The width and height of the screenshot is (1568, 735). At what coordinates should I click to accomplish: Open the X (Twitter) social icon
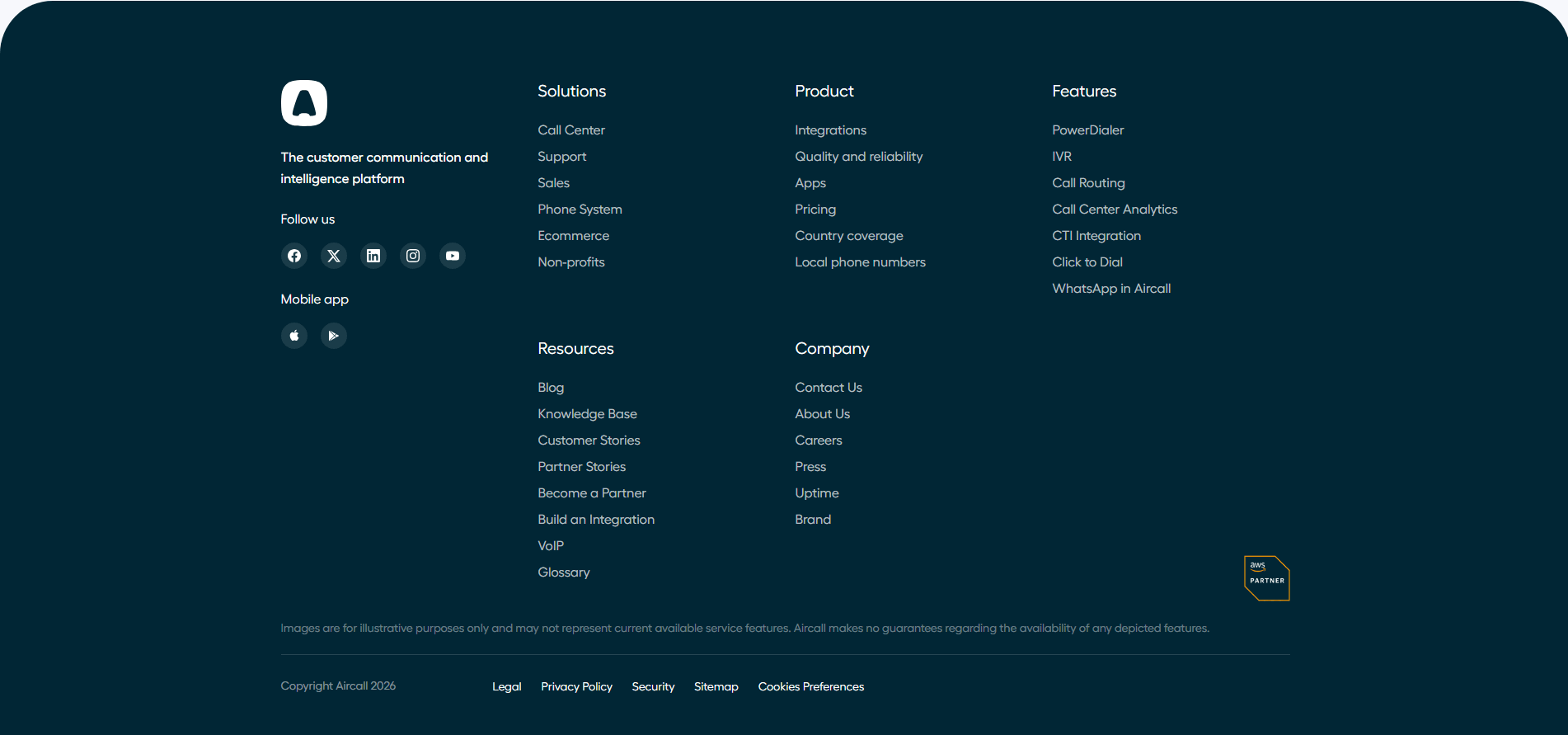(334, 256)
